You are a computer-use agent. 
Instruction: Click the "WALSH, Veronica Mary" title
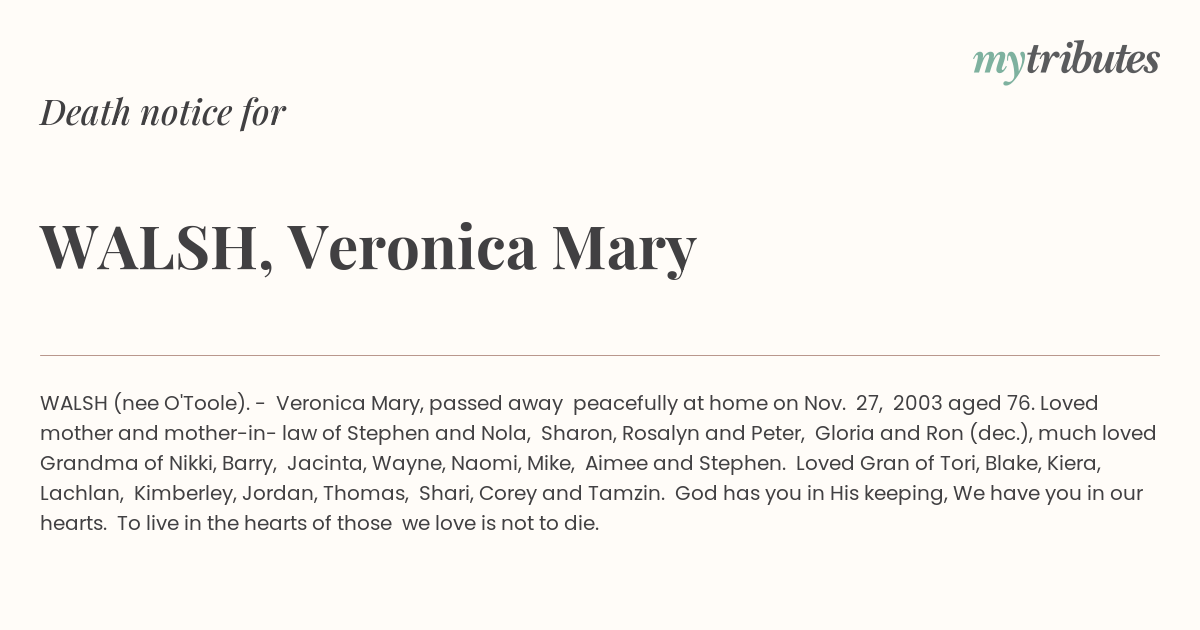point(368,249)
